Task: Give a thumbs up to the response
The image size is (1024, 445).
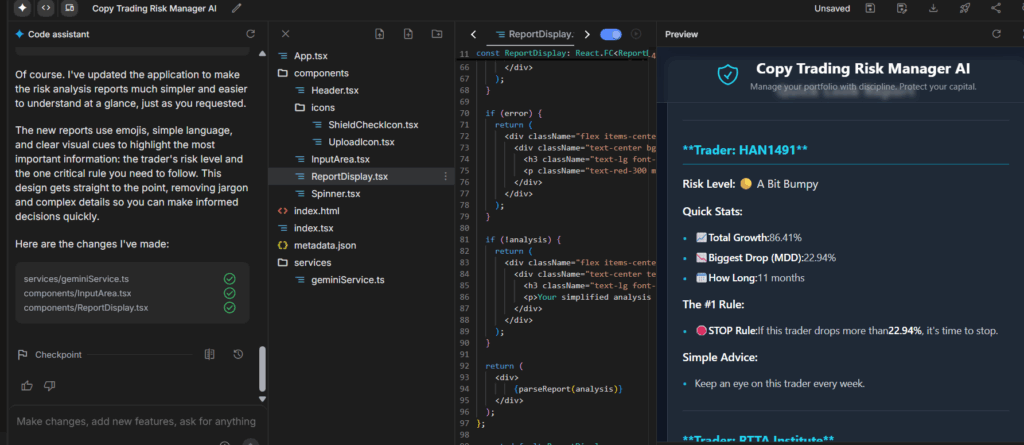Action: pyautogui.click(x=27, y=386)
